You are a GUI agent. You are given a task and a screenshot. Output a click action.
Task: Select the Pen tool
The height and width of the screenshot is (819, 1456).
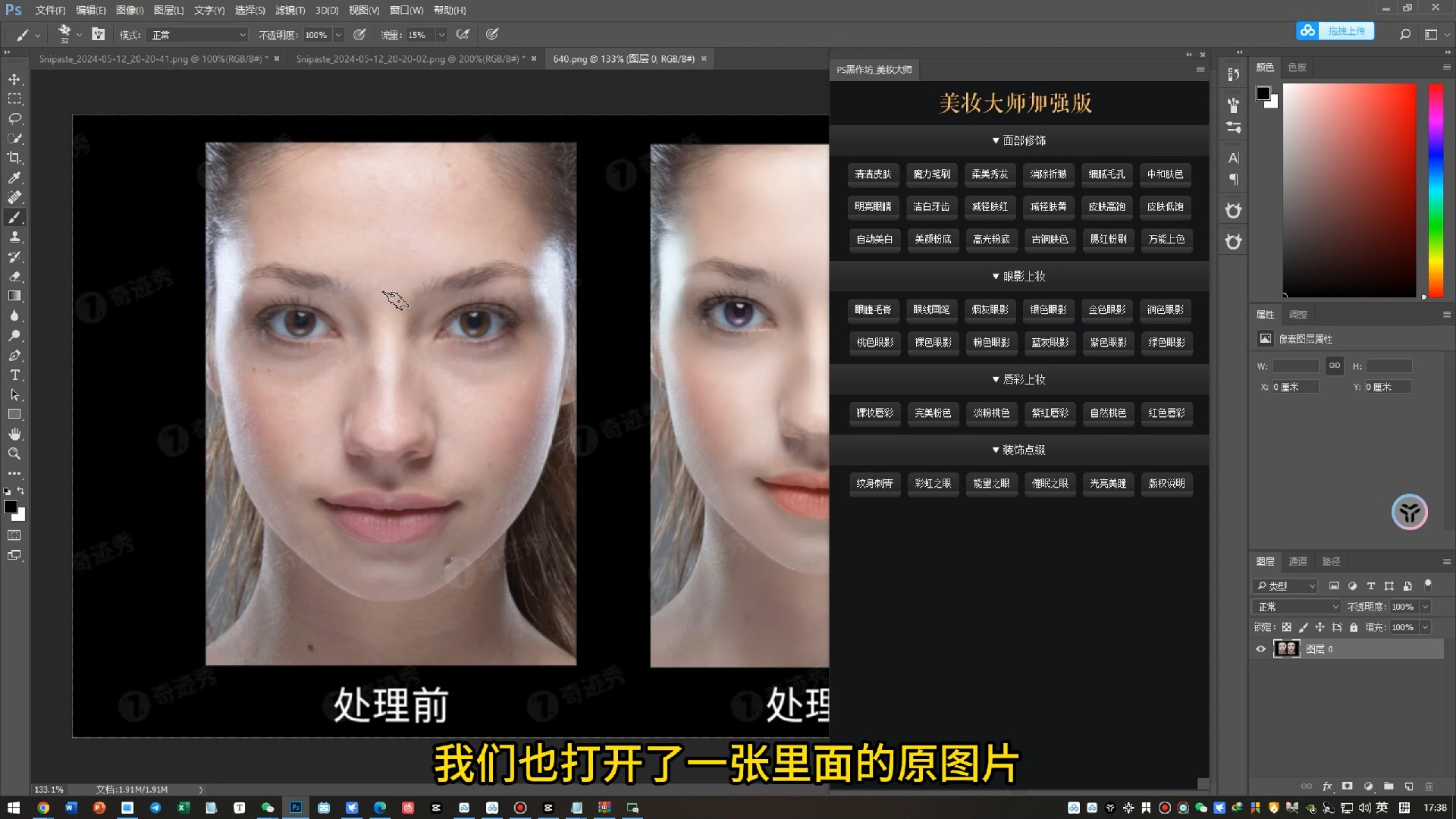coord(14,356)
